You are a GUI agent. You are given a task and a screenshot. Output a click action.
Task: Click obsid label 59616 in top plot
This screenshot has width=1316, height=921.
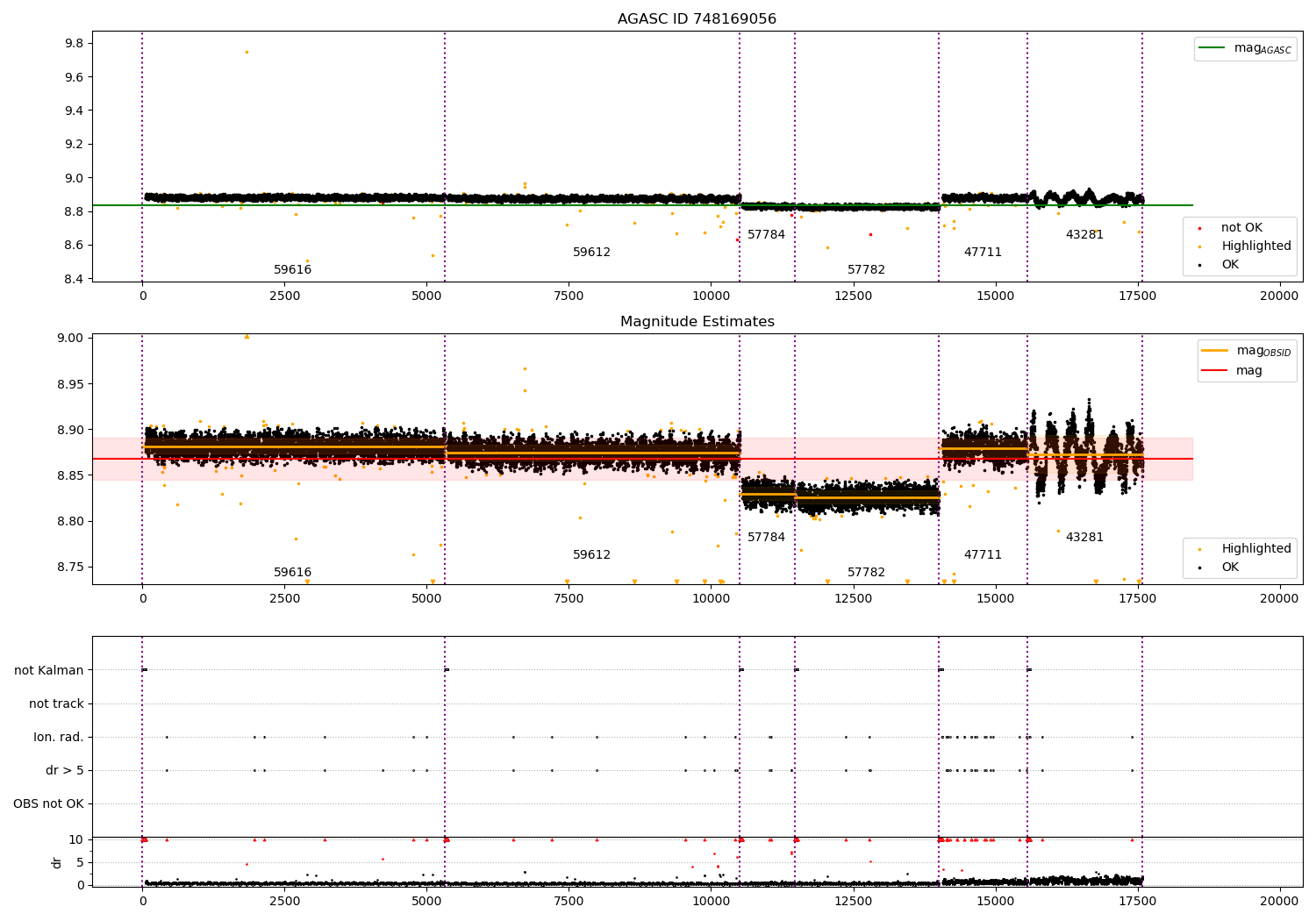tap(292, 270)
